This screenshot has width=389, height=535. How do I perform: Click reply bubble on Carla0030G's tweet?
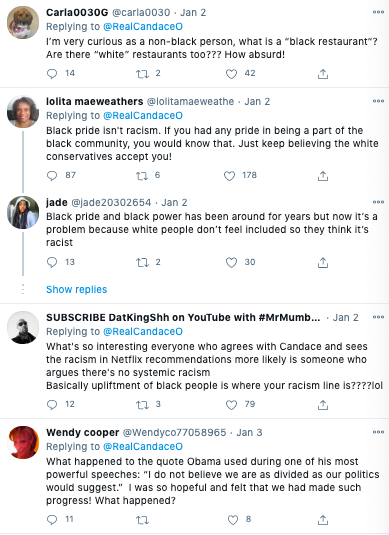pyautogui.click(x=52, y=74)
